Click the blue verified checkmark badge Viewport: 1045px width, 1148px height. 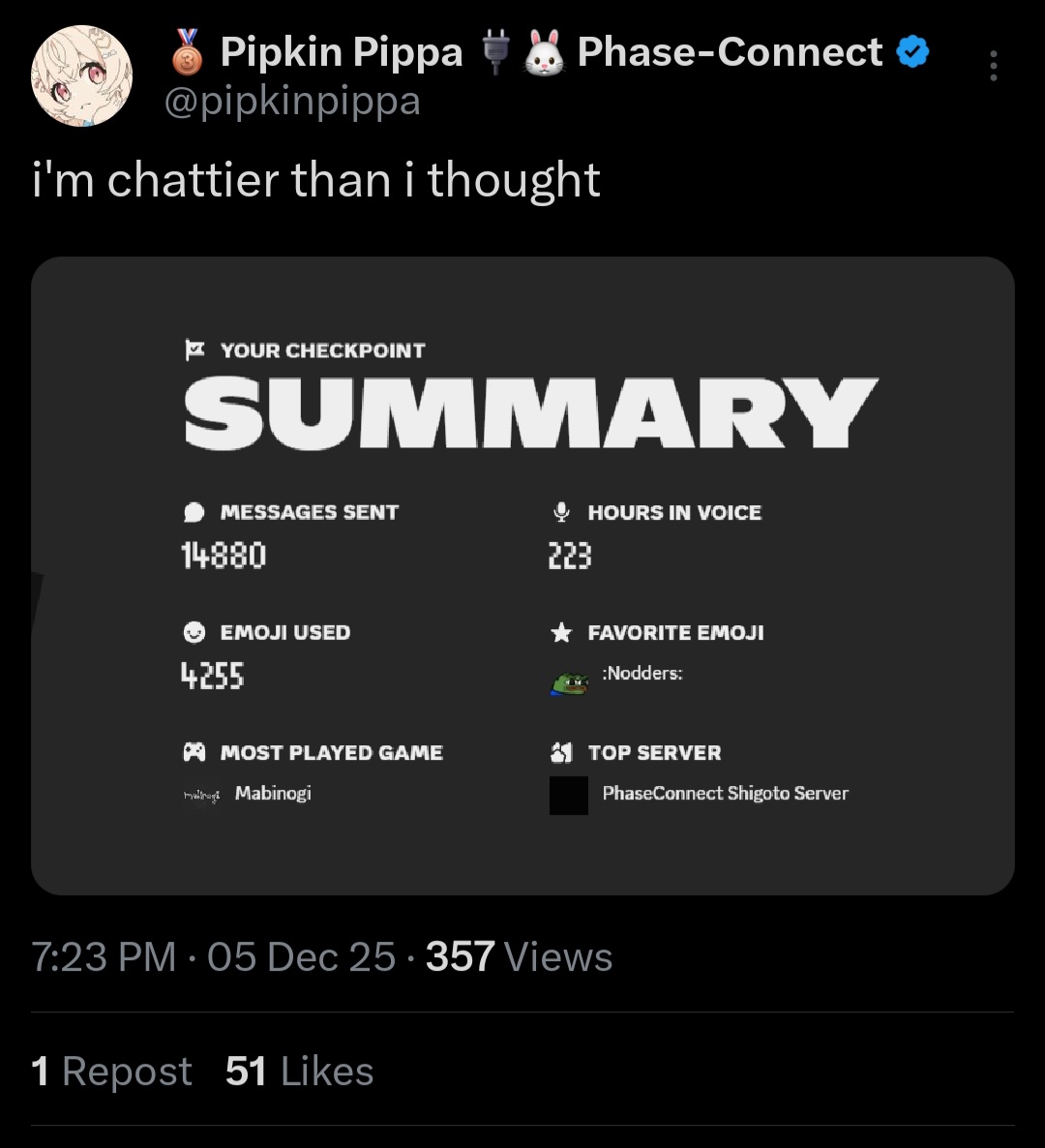coord(912,52)
